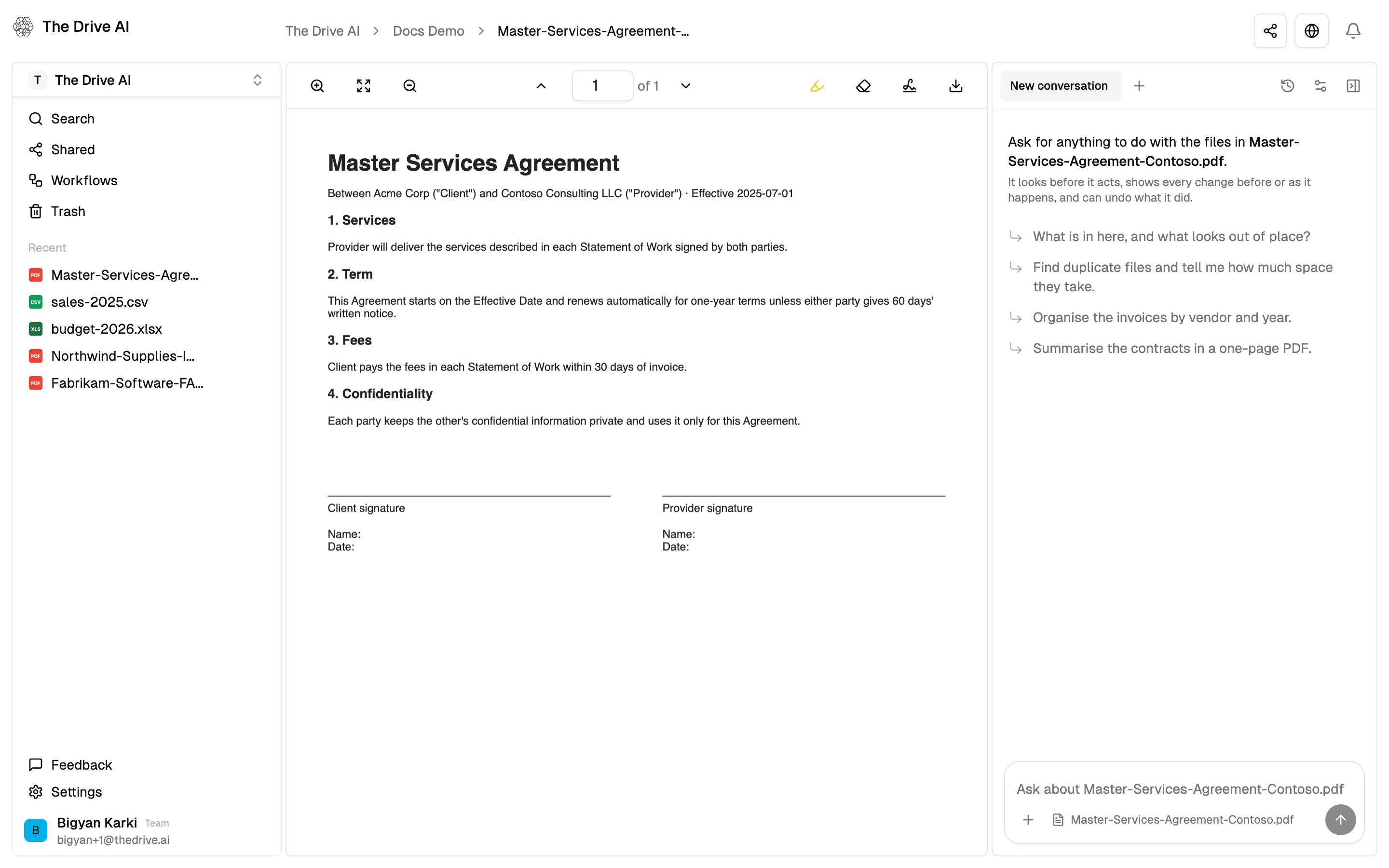The image size is (1389, 868).
Task: Choose suggestion 'What is in here, and what looks out of place?'
Action: click(x=1171, y=236)
